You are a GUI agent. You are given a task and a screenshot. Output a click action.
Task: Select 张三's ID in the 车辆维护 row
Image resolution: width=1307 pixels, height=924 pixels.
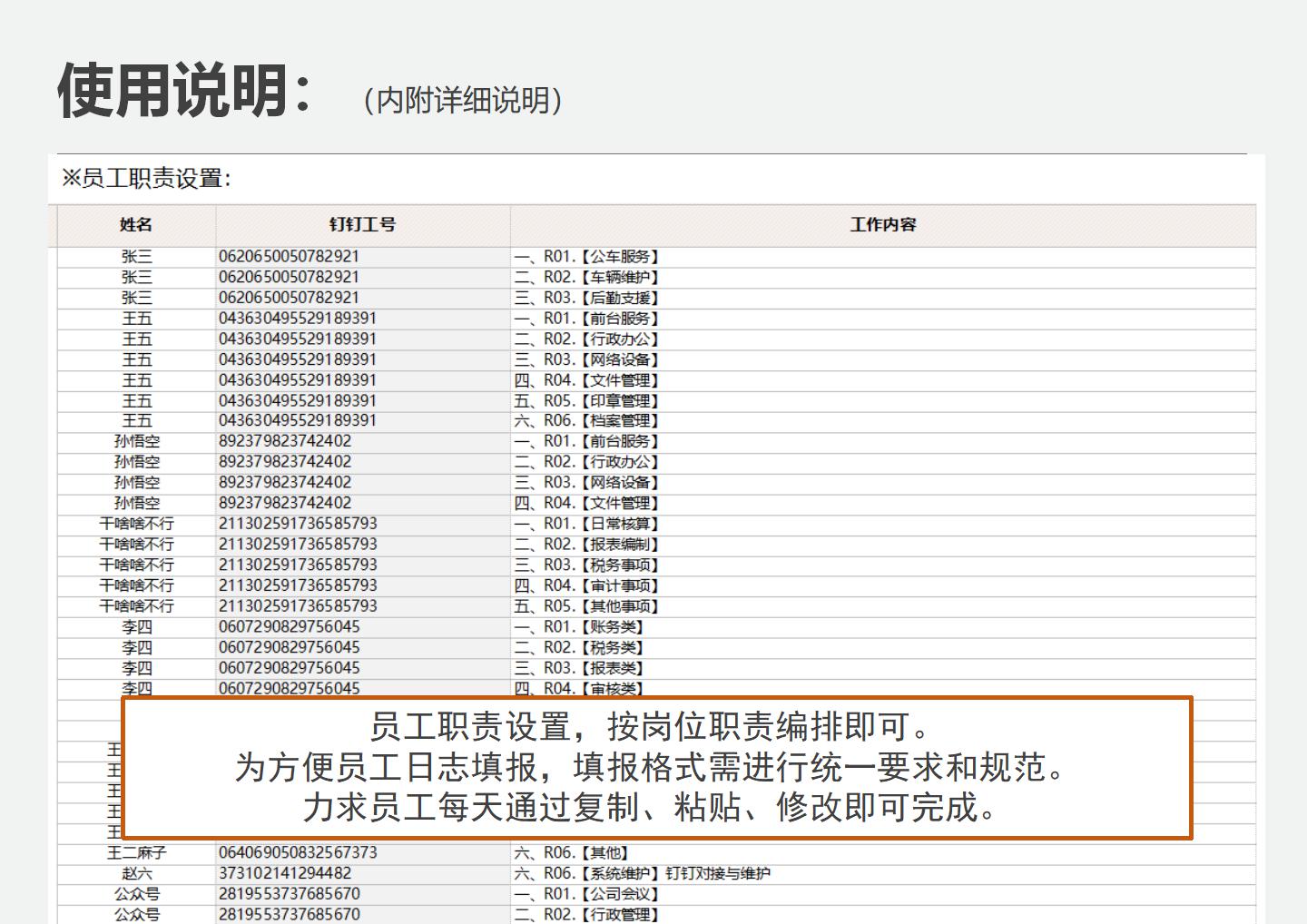point(362,277)
